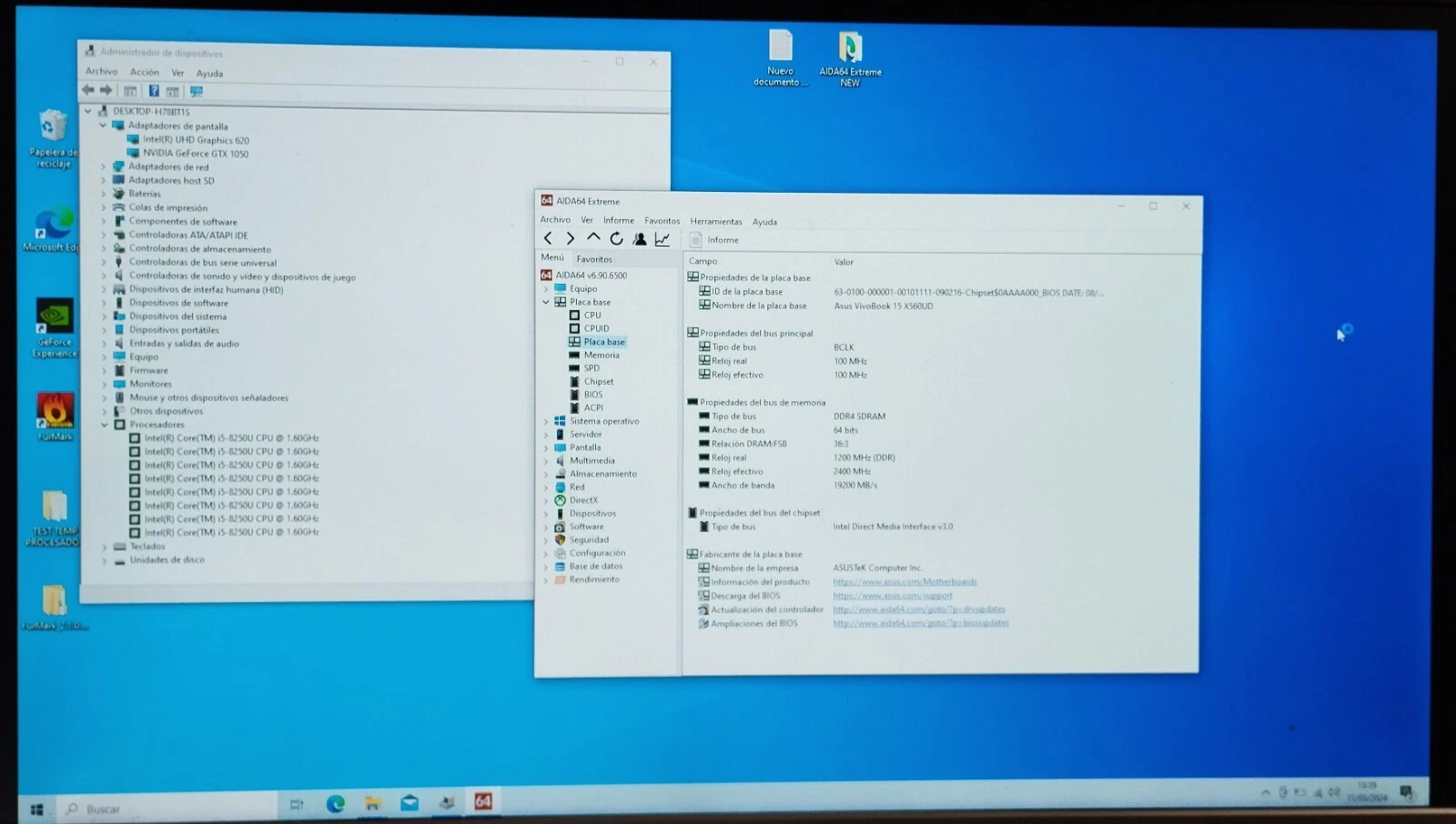
Task: Open the Acción menu in Device Manager
Action: pyautogui.click(x=144, y=72)
